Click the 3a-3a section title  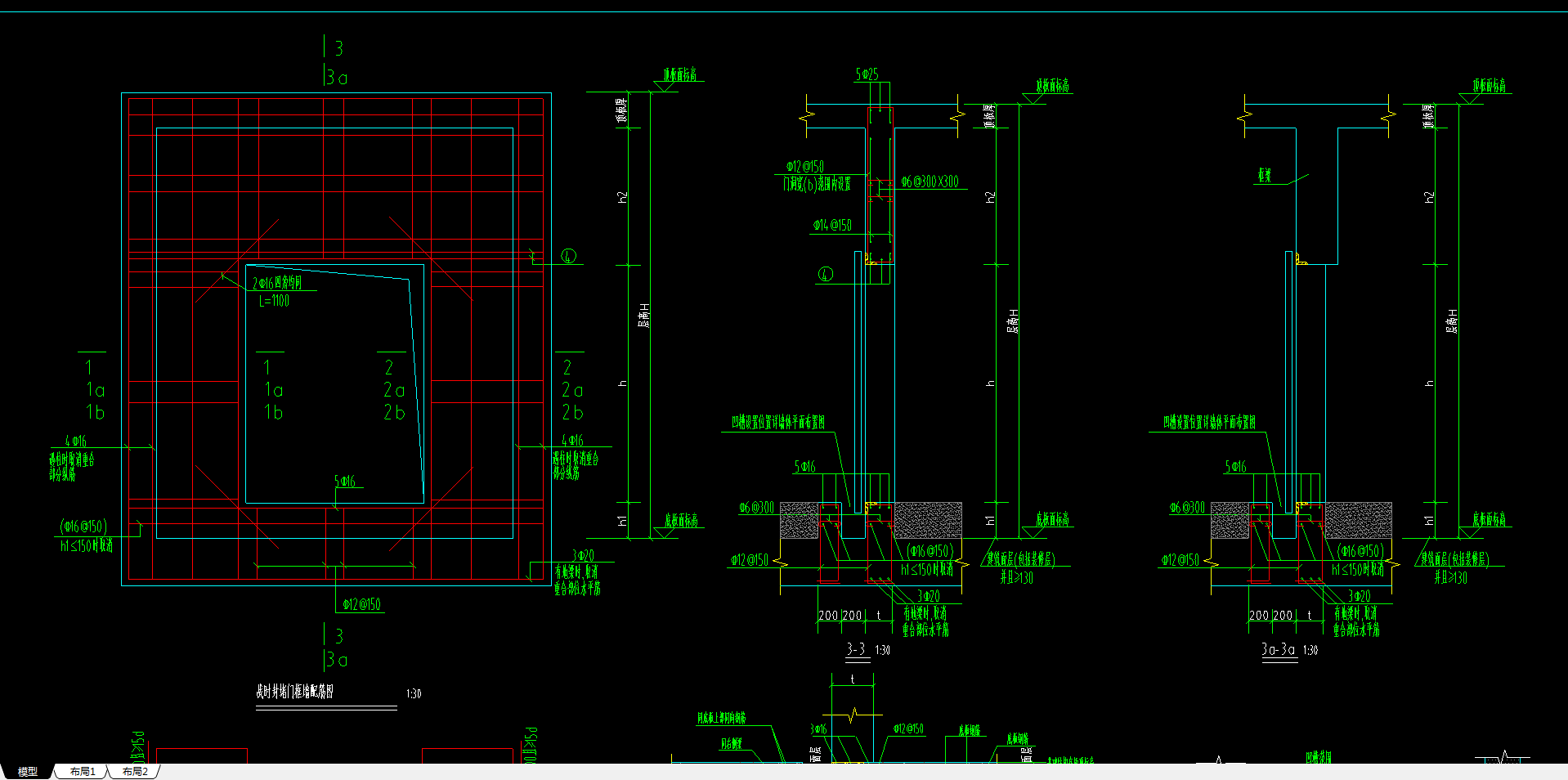pyautogui.click(x=1279, y=649)
